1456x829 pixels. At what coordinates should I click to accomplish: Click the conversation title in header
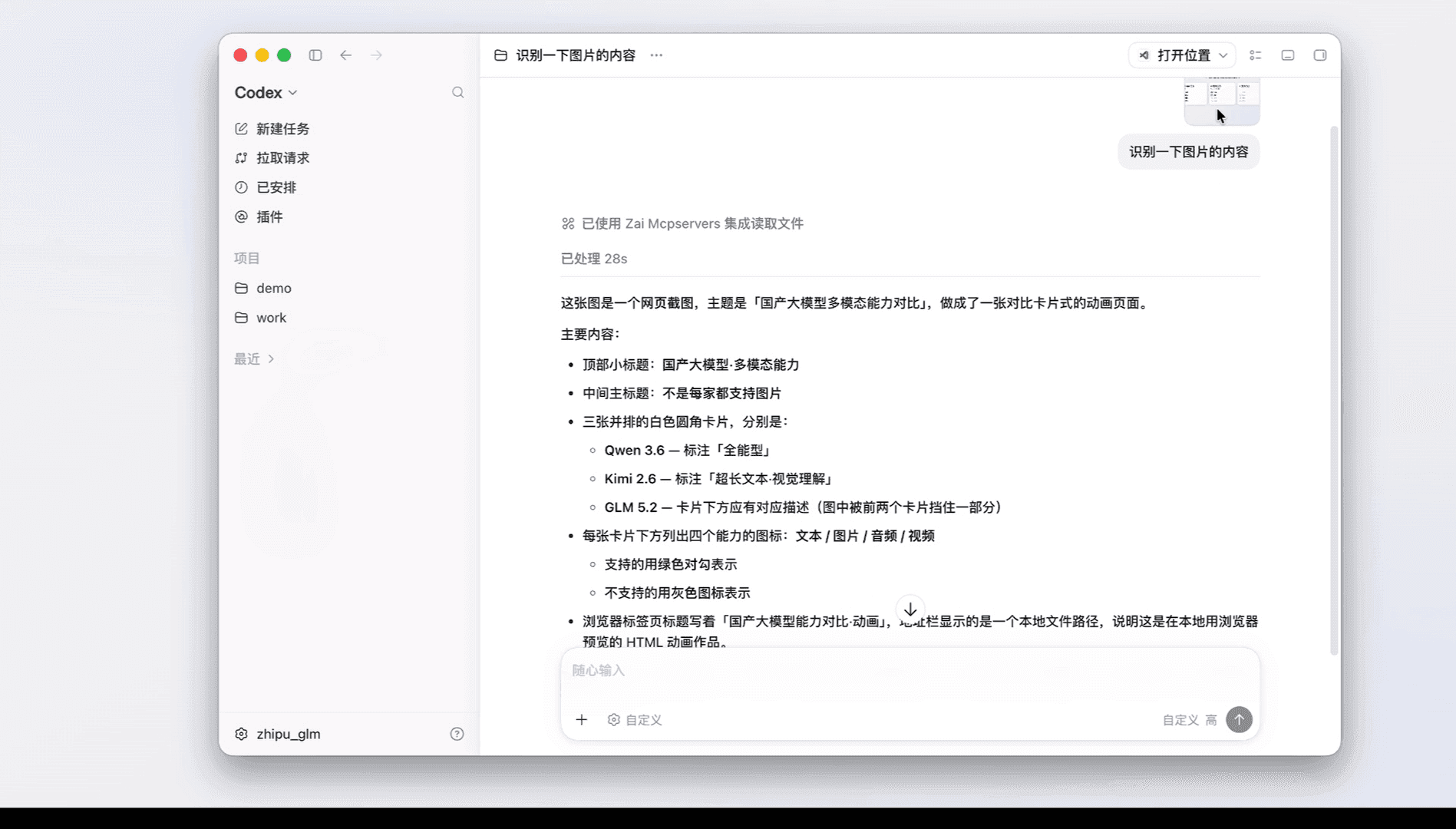click(576, 55)
